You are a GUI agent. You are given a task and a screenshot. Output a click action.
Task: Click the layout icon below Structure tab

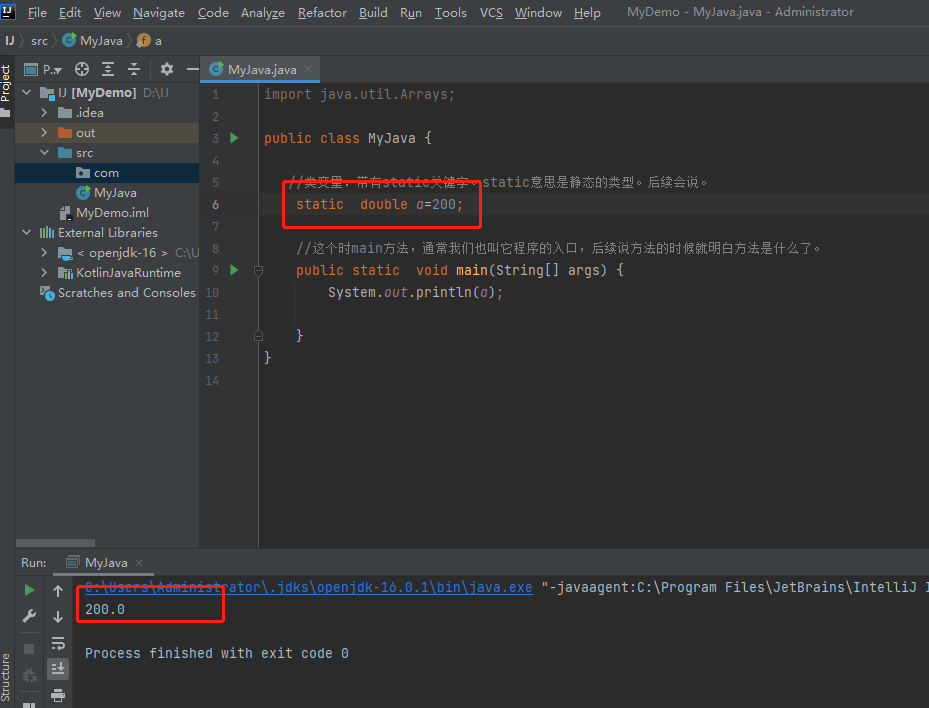pos(29,705)
